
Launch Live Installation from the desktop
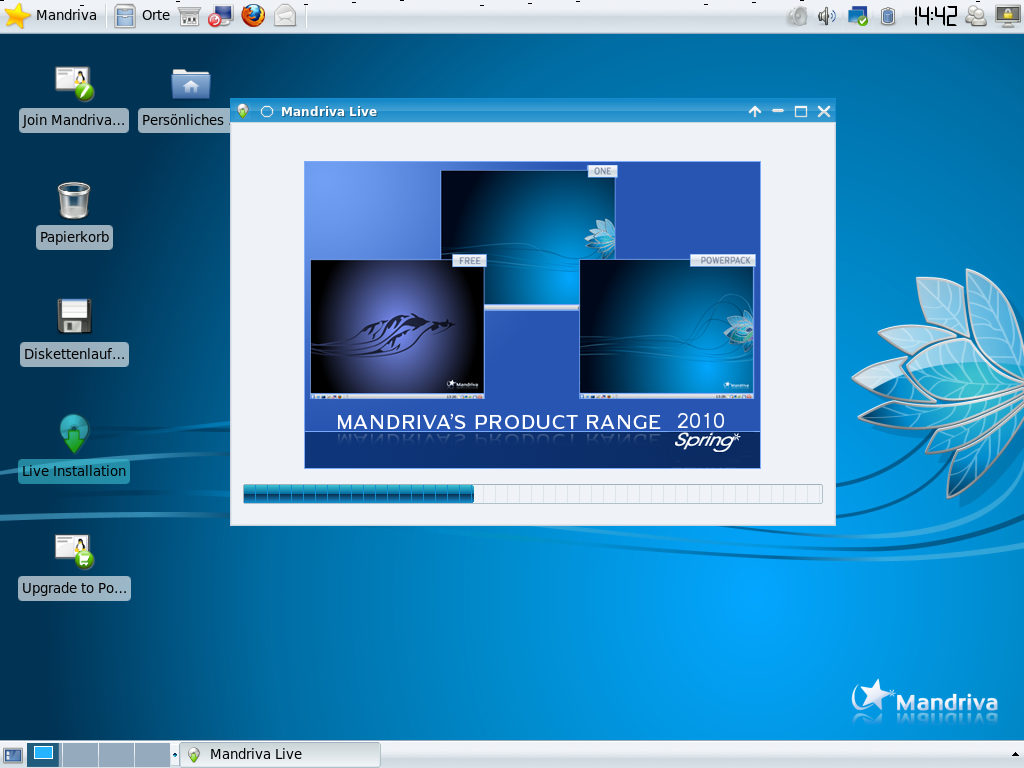(x=73, y=431)
